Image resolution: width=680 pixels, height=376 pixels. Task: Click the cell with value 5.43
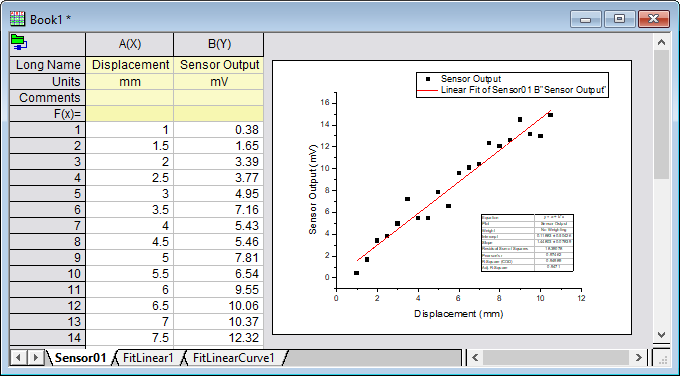pos(219,226)
